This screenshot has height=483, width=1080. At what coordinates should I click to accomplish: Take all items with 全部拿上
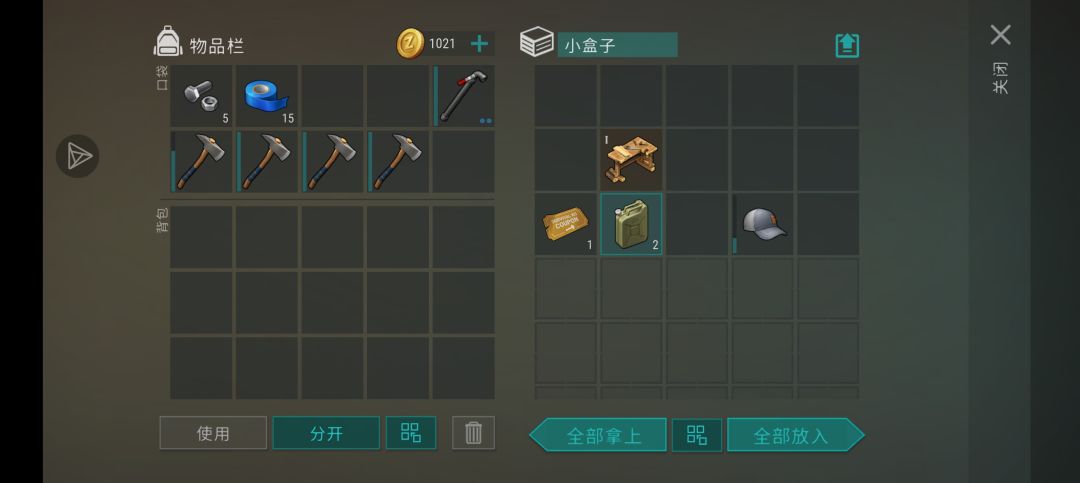coord(599,435)
